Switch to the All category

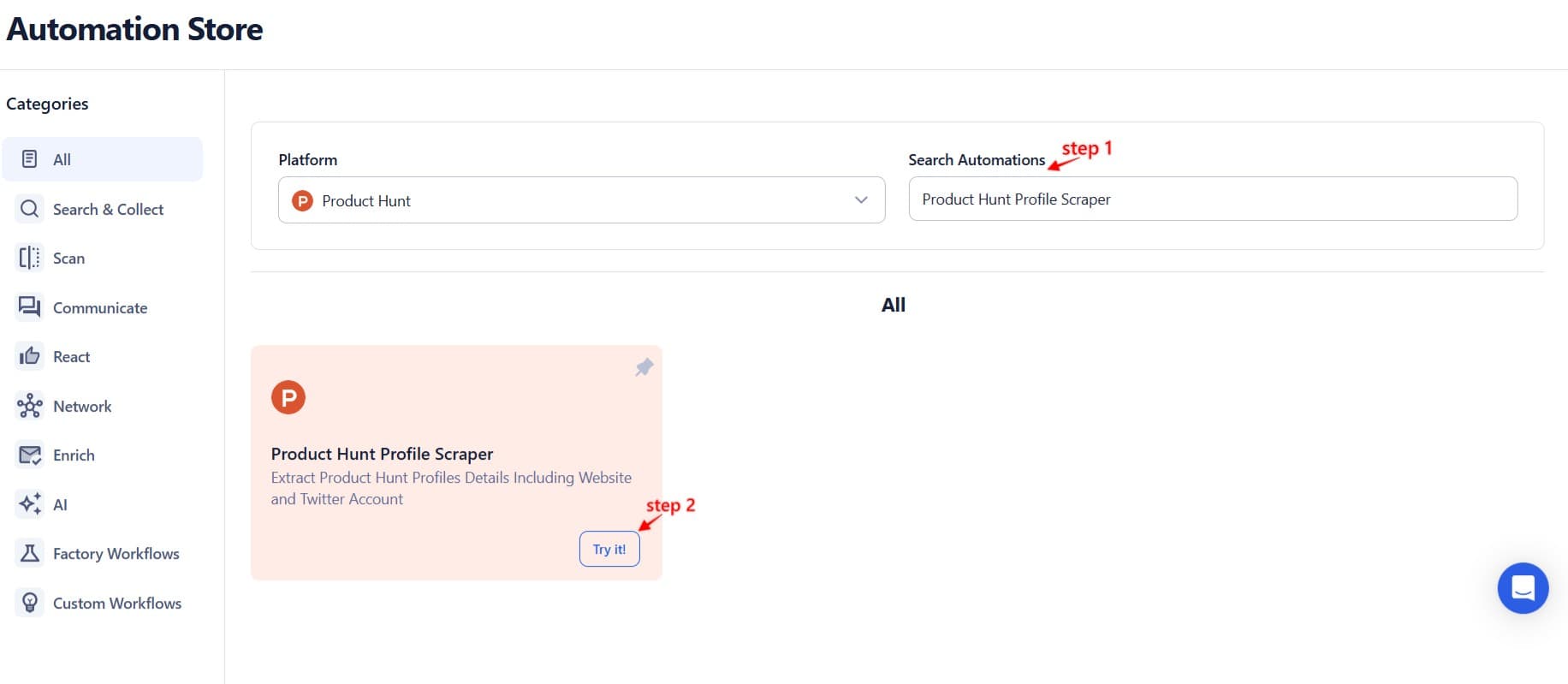click(103, 159)
